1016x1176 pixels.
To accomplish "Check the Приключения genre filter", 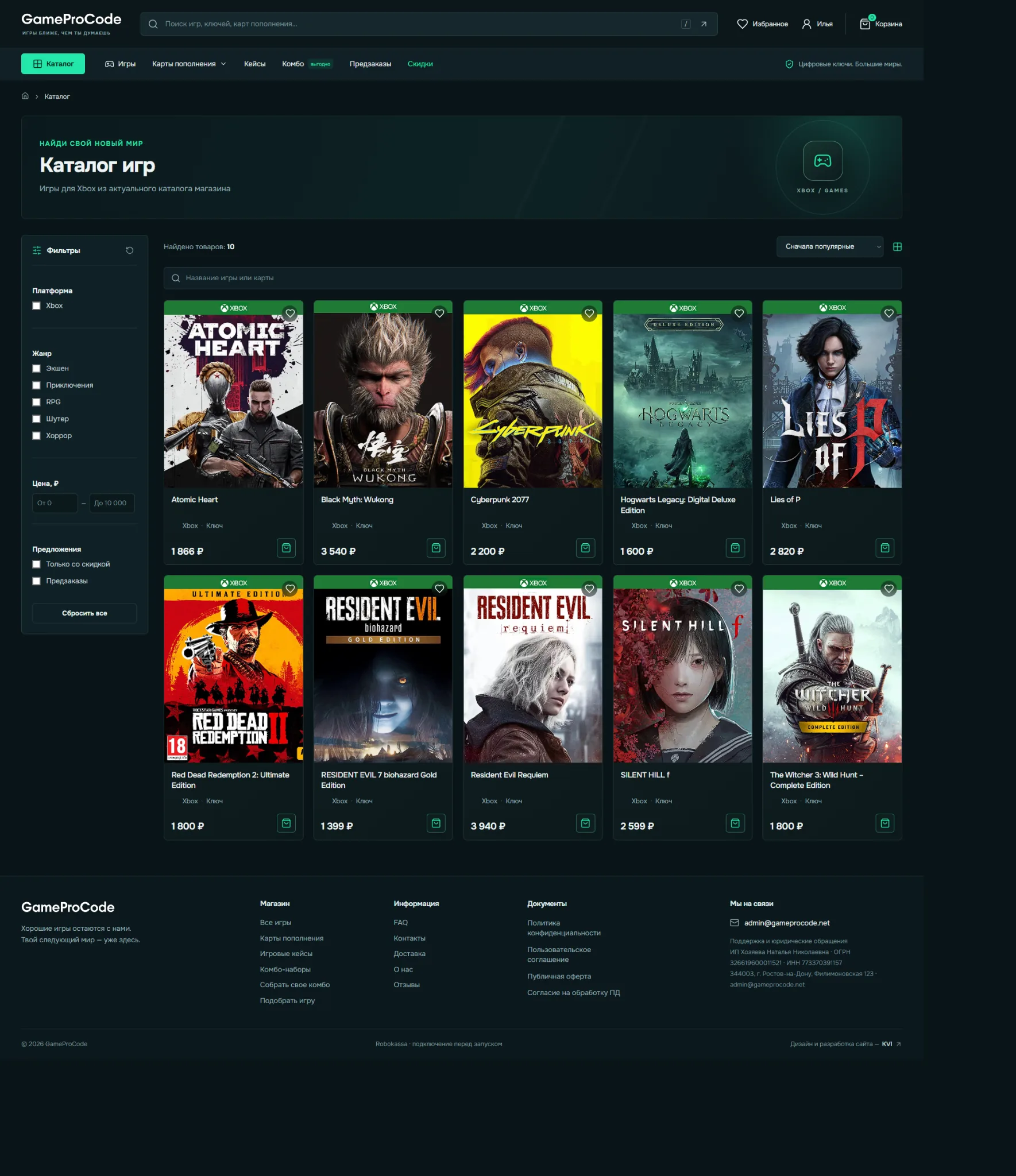I will pos(36,385).
